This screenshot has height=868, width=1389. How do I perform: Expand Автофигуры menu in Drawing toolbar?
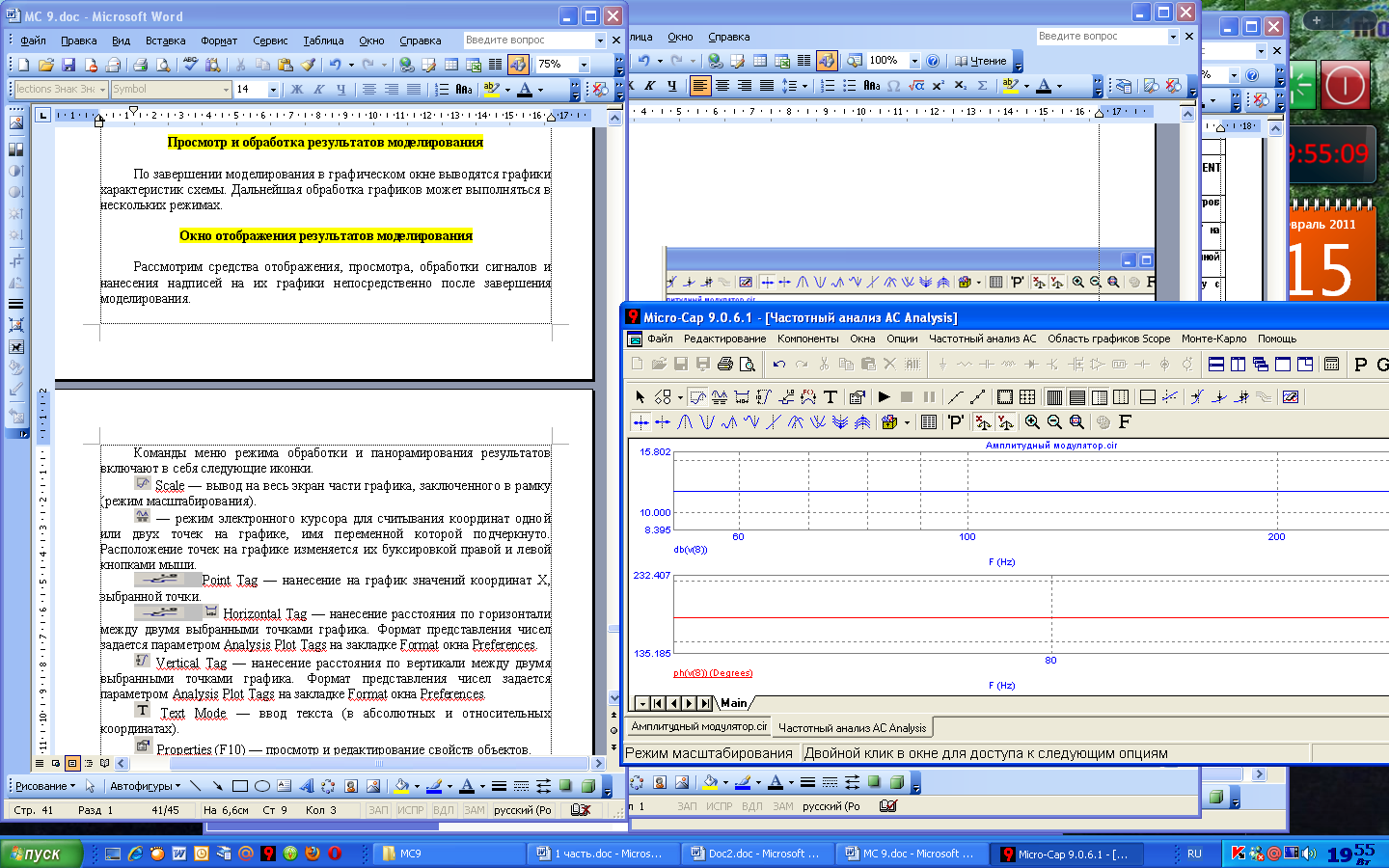click(x=146, y=786)
